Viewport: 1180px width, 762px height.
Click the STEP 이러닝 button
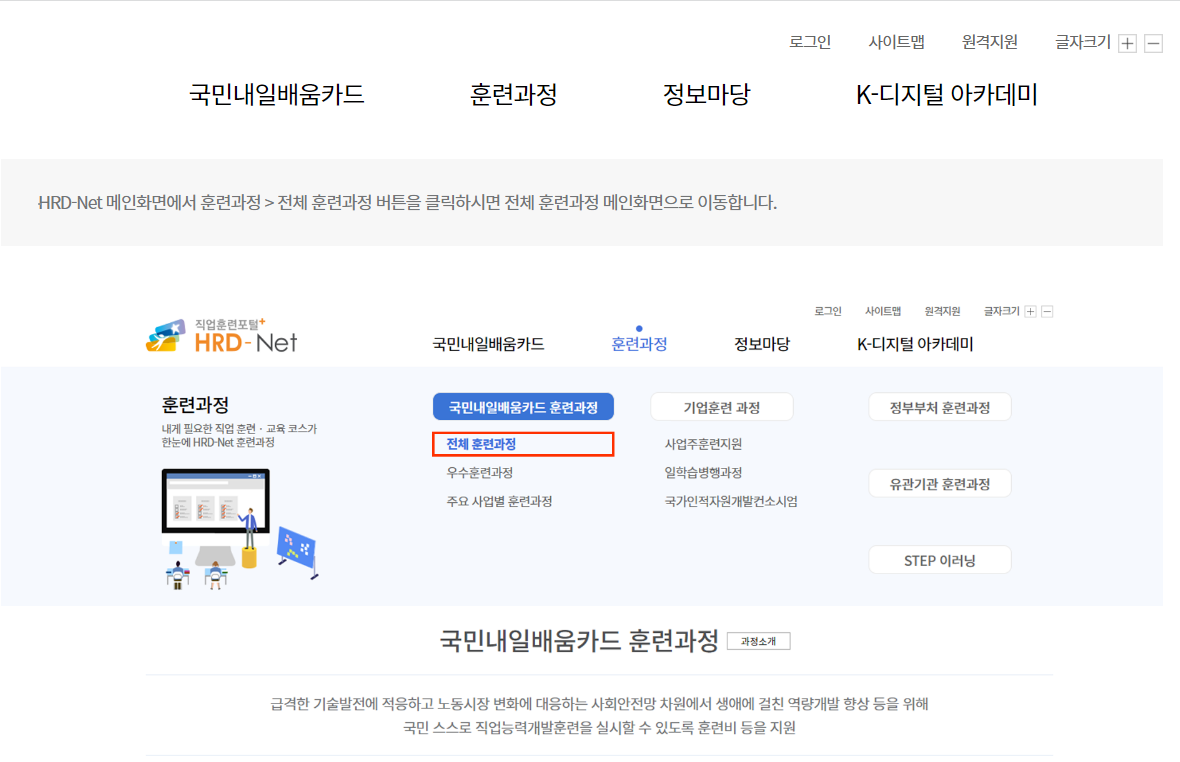(x=939, y=559)
